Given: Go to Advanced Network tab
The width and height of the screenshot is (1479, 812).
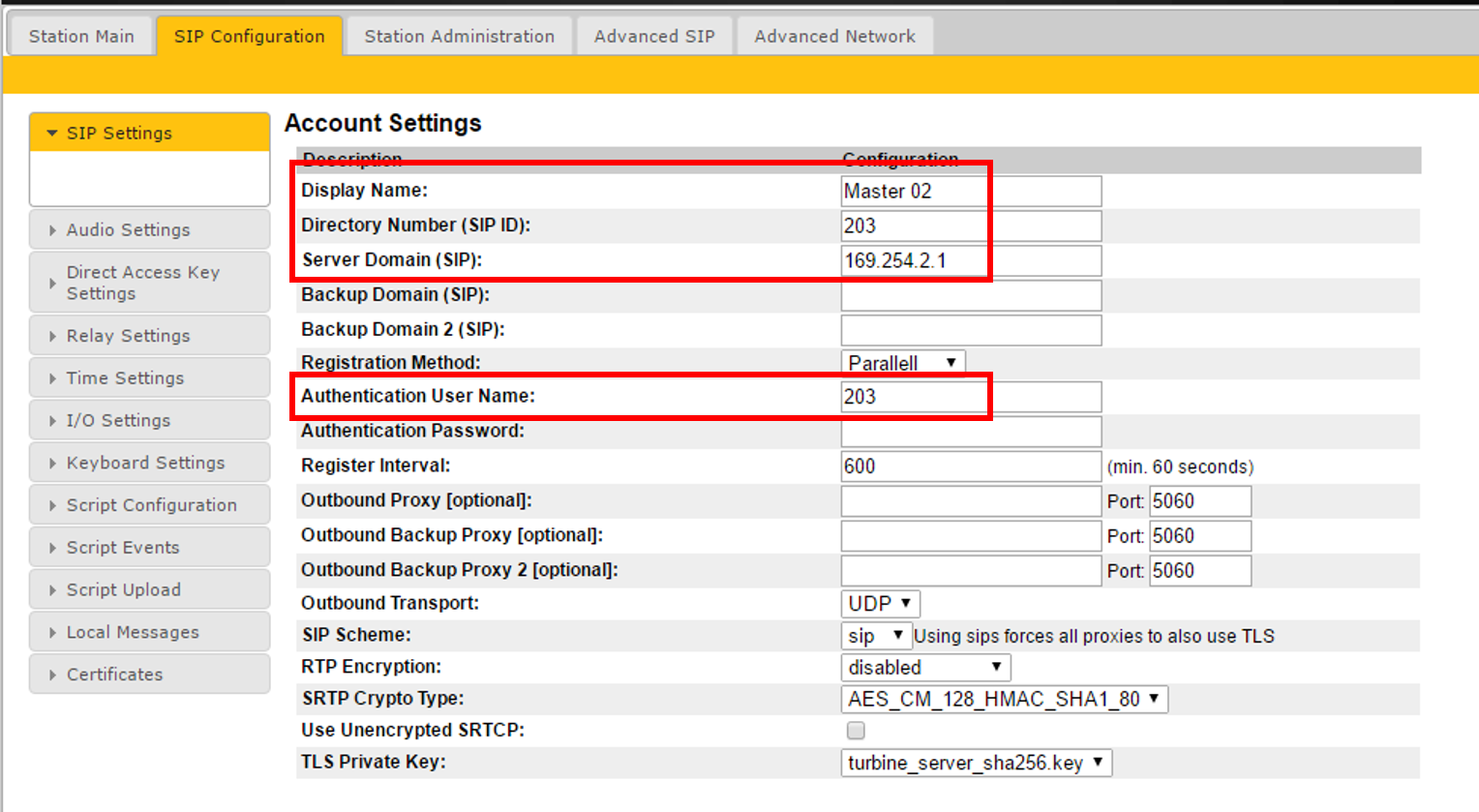Looking at the screenshot, I should tap(833, 37).
